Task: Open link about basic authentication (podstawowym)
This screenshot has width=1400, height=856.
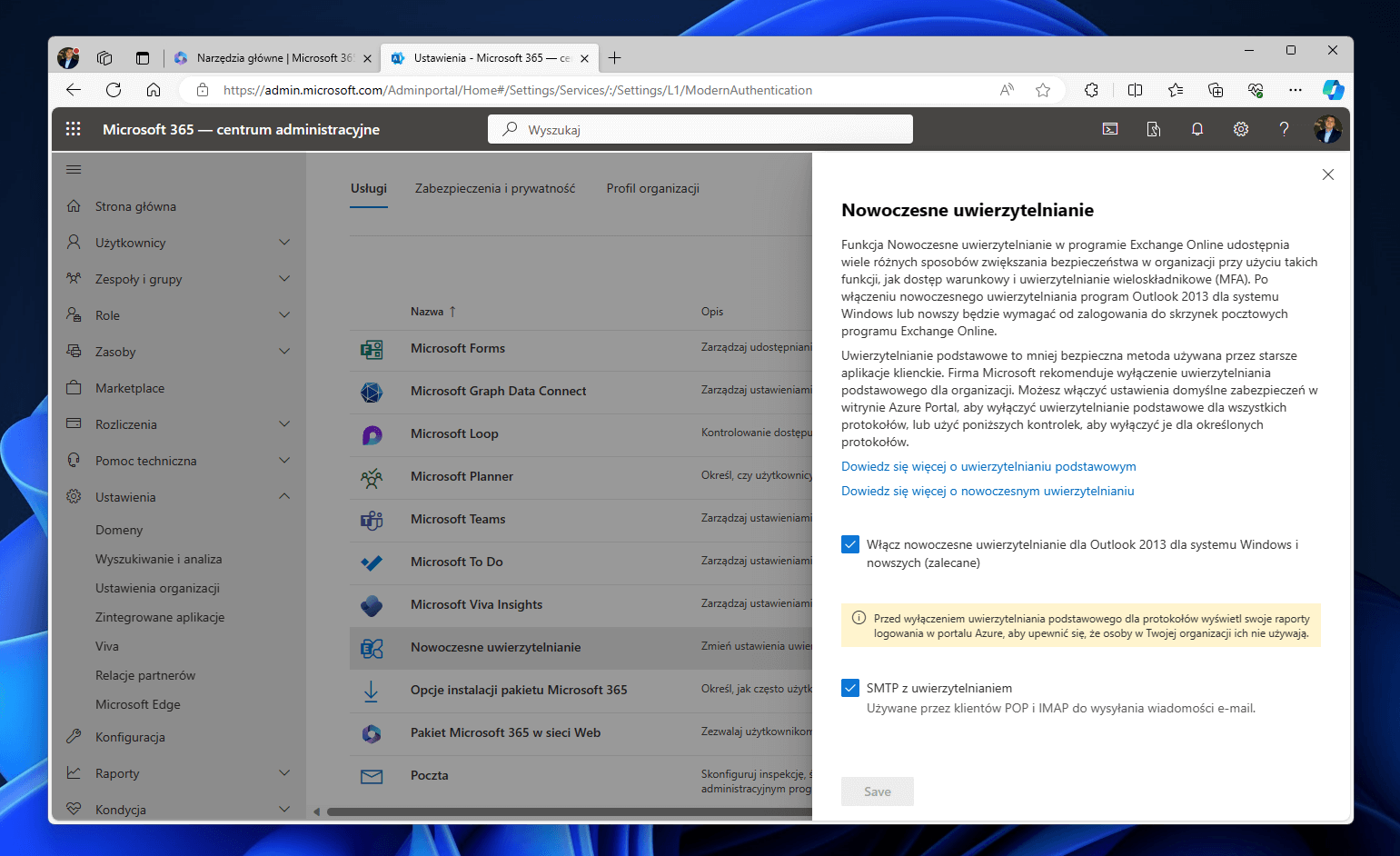Action: (x=988, y=466)
